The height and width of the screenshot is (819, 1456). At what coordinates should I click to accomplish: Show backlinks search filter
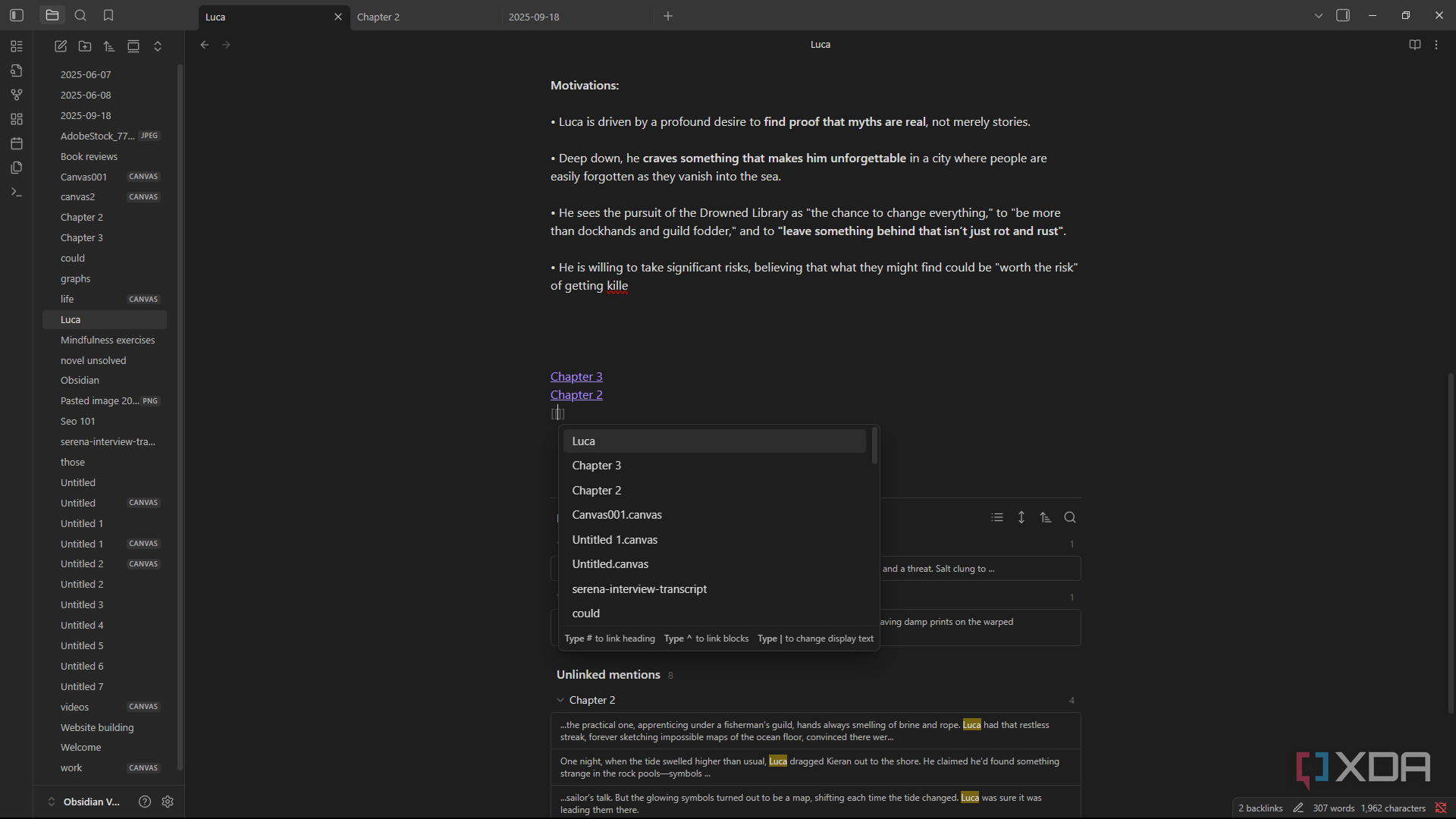coord(1070,517)
